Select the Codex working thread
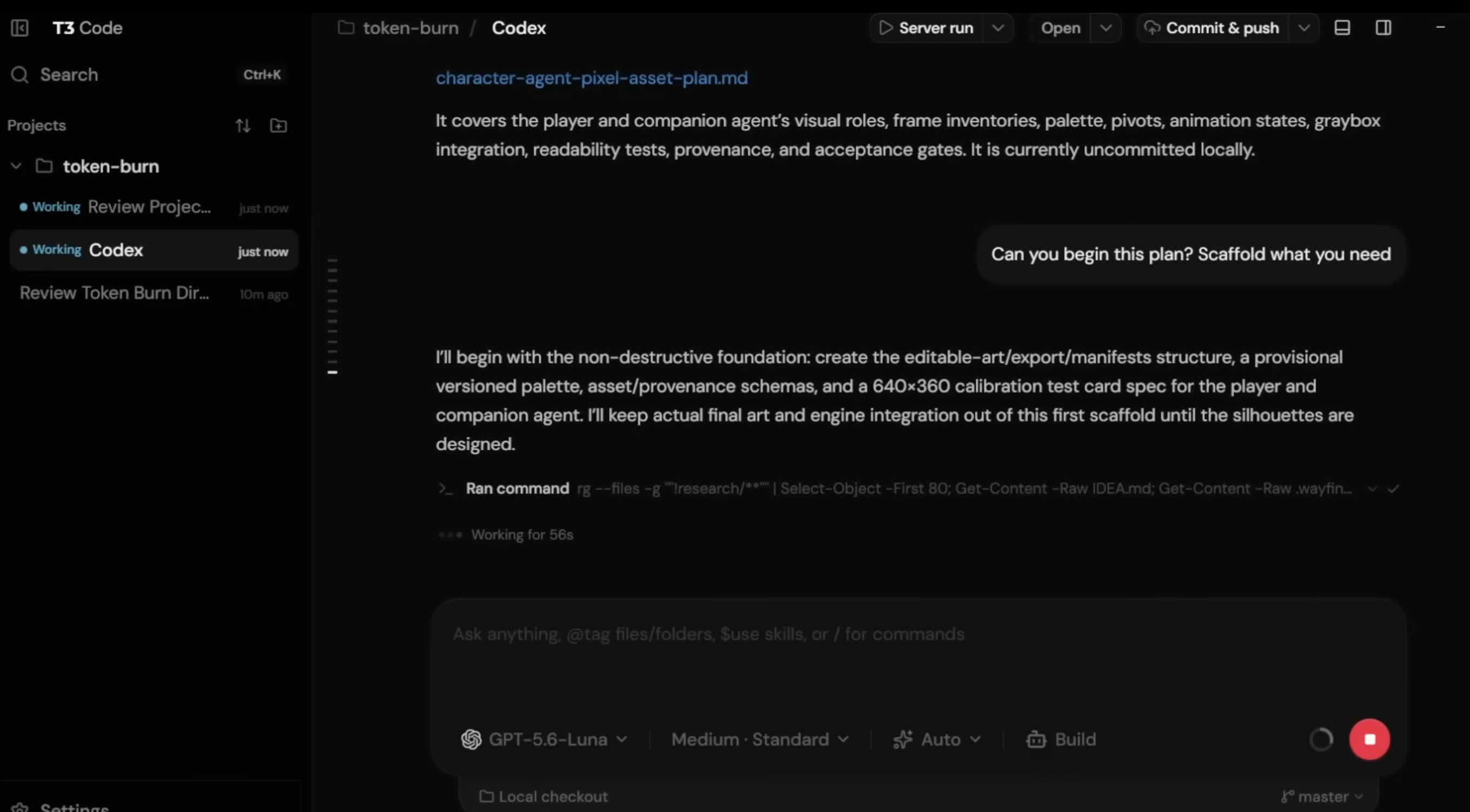 (x=154, y=250)
